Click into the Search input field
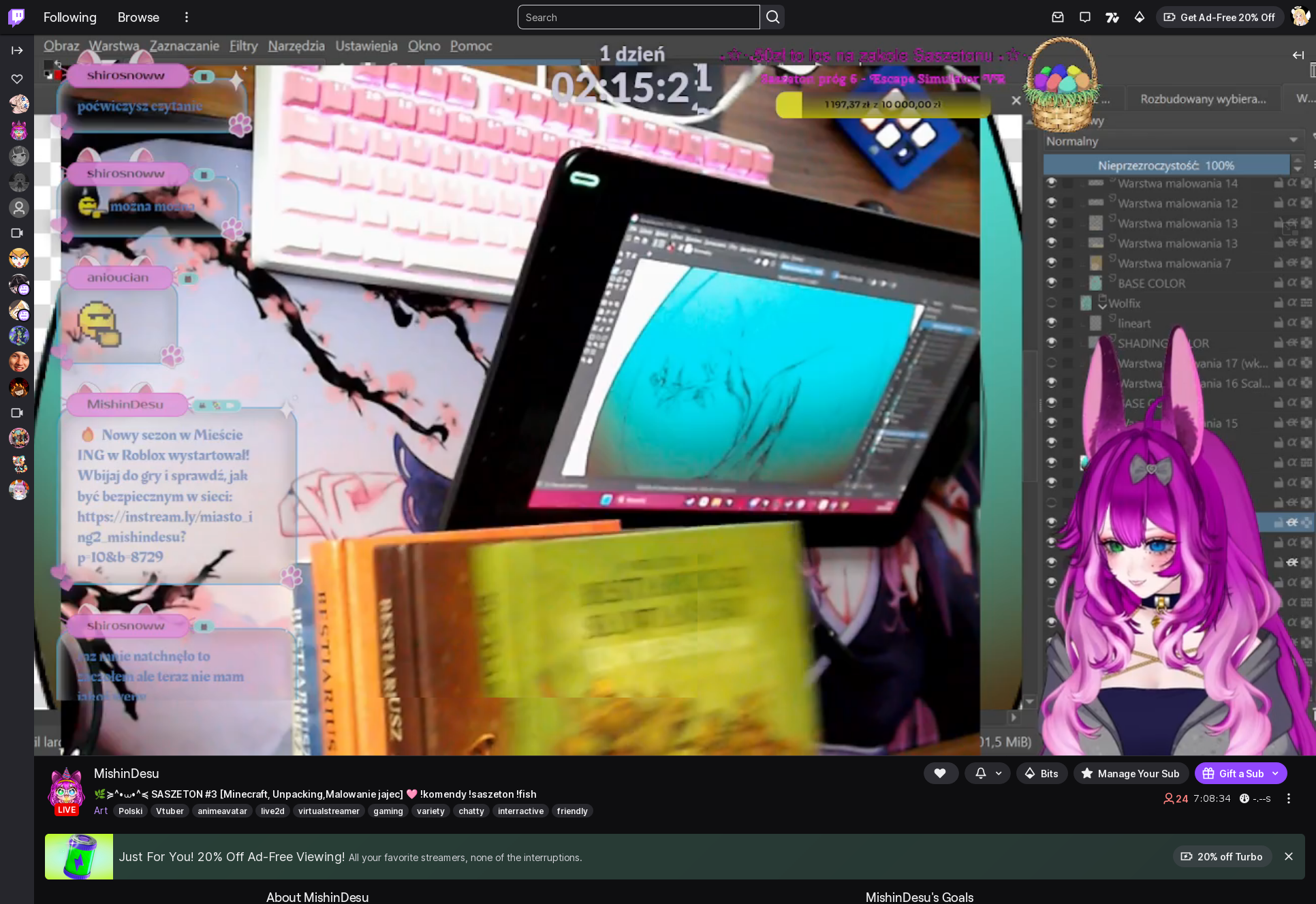 point(638,17)
